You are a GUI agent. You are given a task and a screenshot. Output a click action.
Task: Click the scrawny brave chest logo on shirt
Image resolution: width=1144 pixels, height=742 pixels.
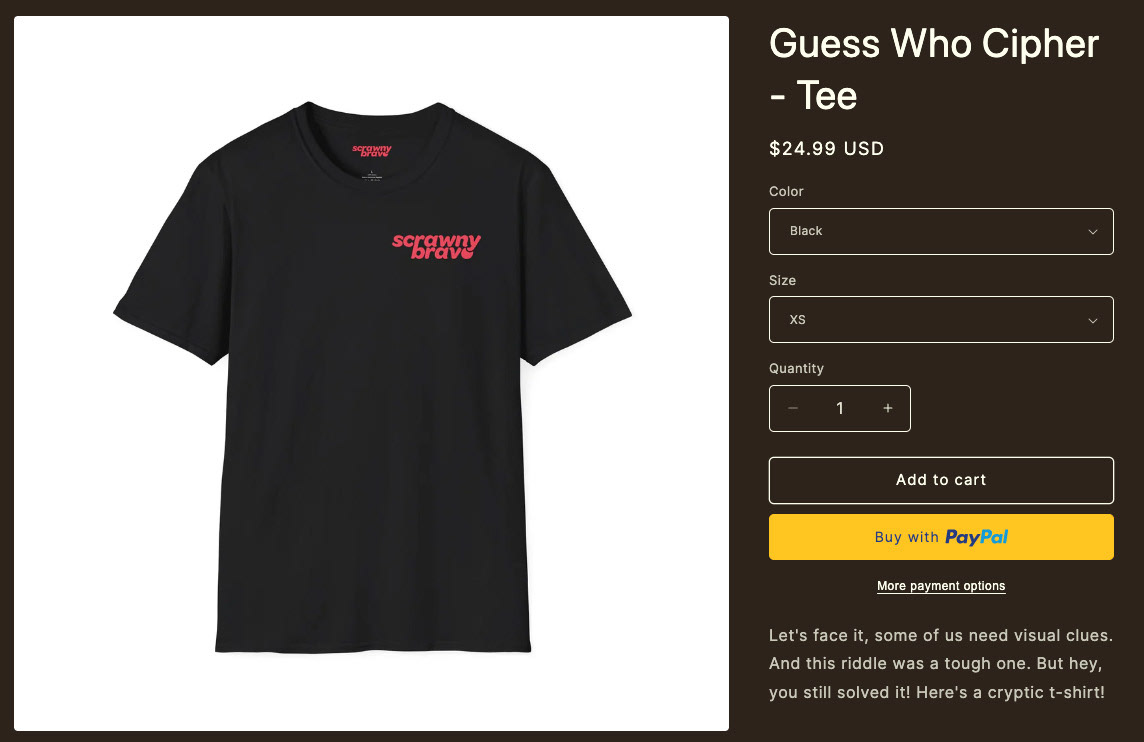(x=436, y=246)
